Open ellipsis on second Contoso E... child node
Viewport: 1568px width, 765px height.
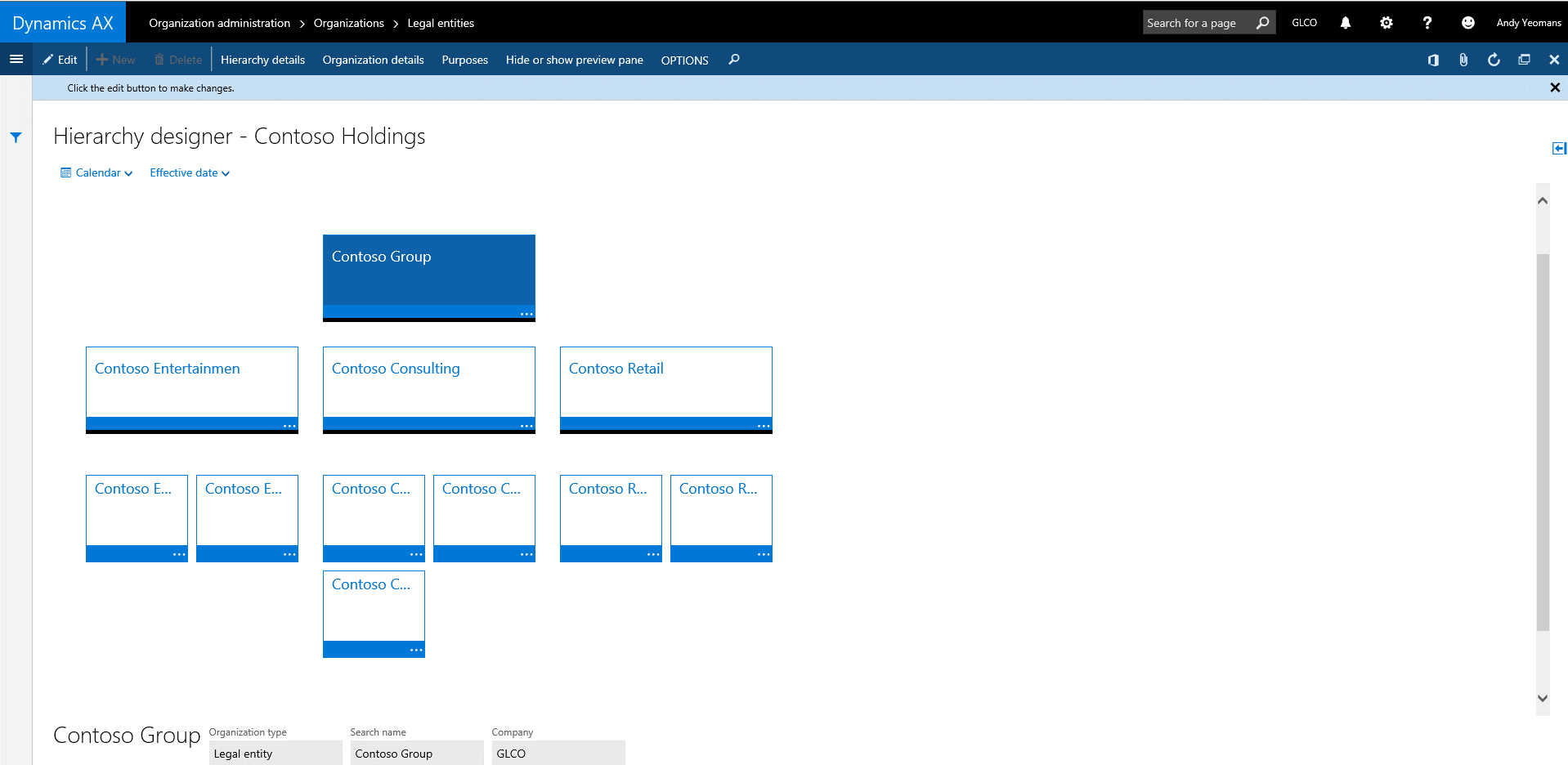289,554
